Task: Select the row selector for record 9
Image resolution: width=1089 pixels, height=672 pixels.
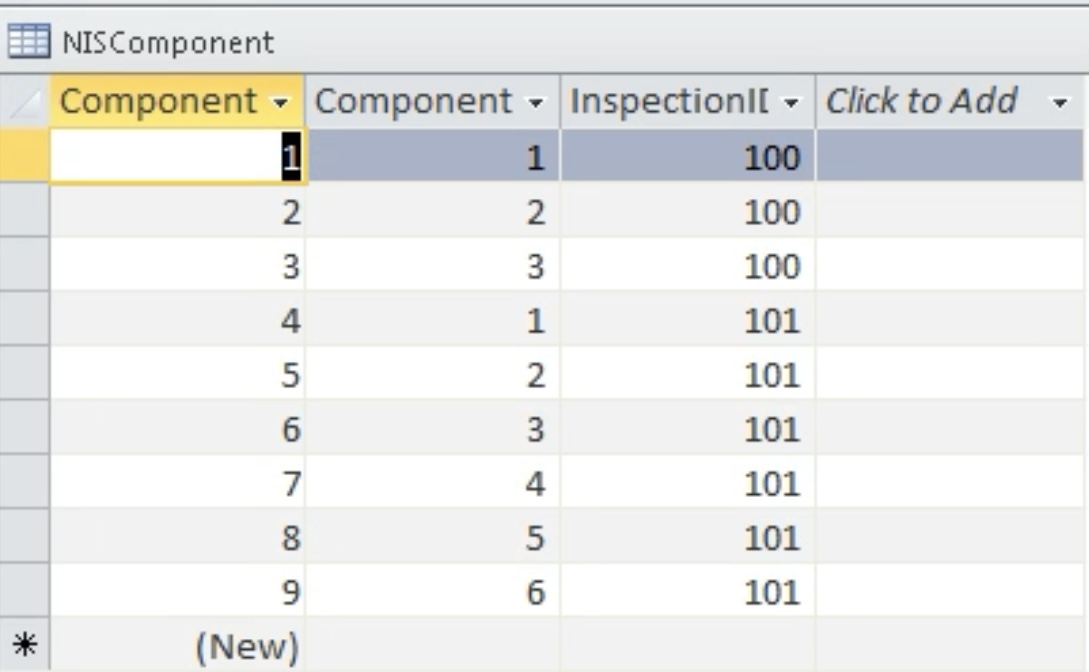Action: click(x=25, y=591)
